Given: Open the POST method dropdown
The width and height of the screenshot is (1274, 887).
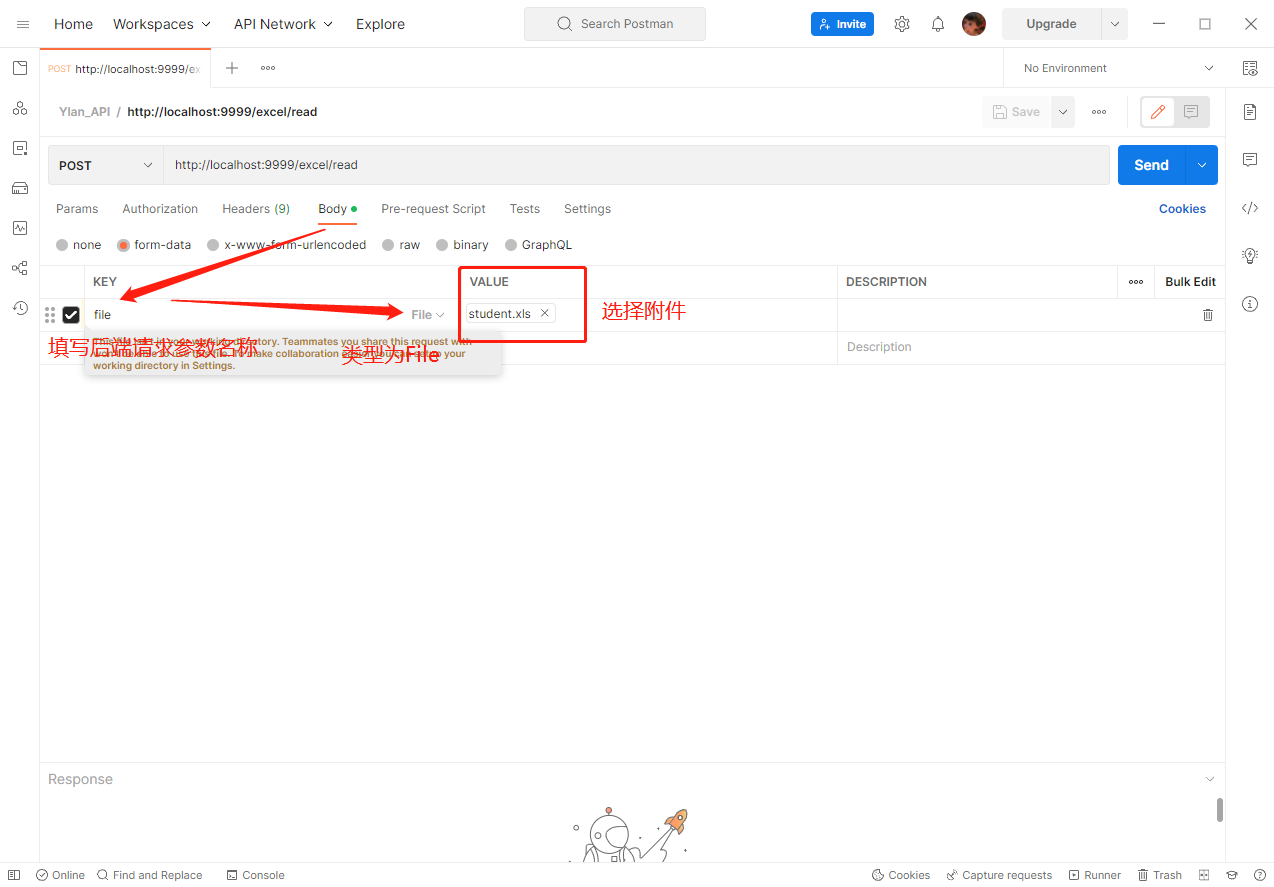Looking at the screenshot, I should pos(106,166).
